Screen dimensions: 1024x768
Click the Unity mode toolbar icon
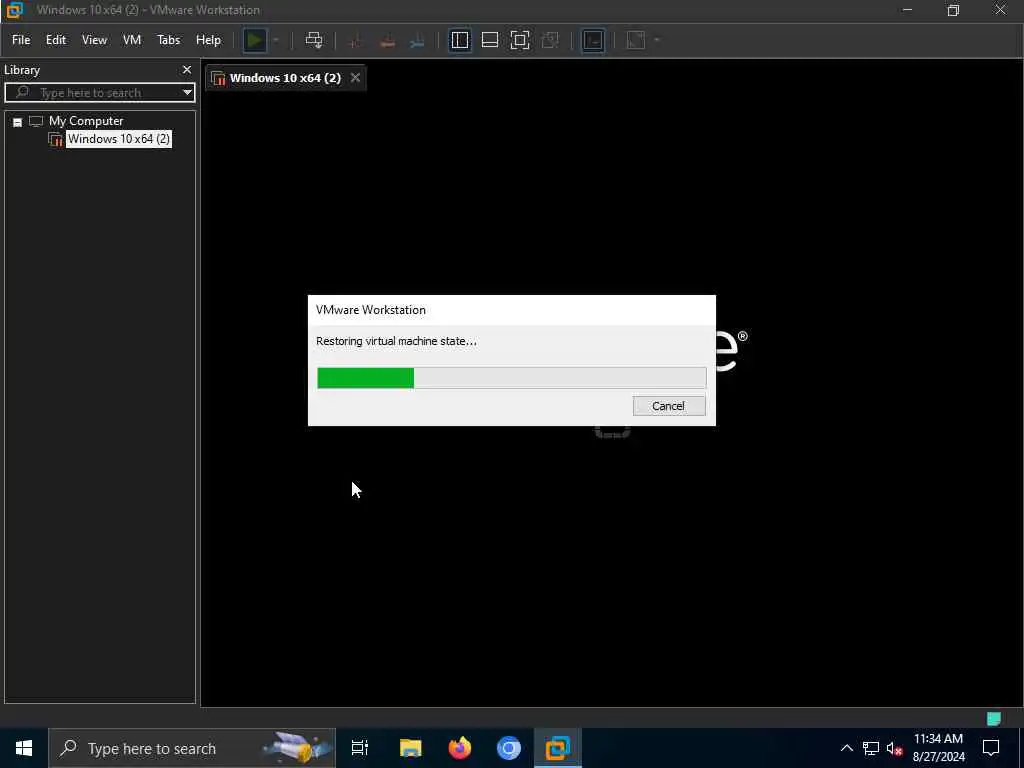click(x=550, y=40)
